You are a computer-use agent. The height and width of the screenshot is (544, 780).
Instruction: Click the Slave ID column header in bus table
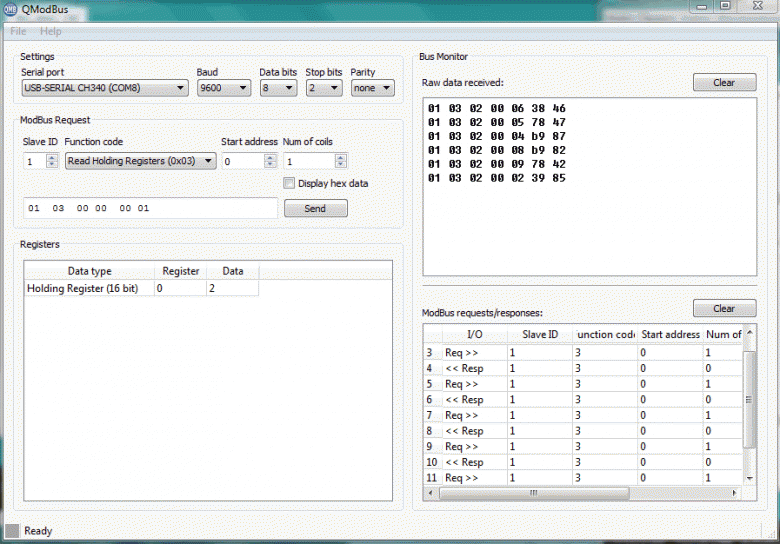[x=540, y=335]
